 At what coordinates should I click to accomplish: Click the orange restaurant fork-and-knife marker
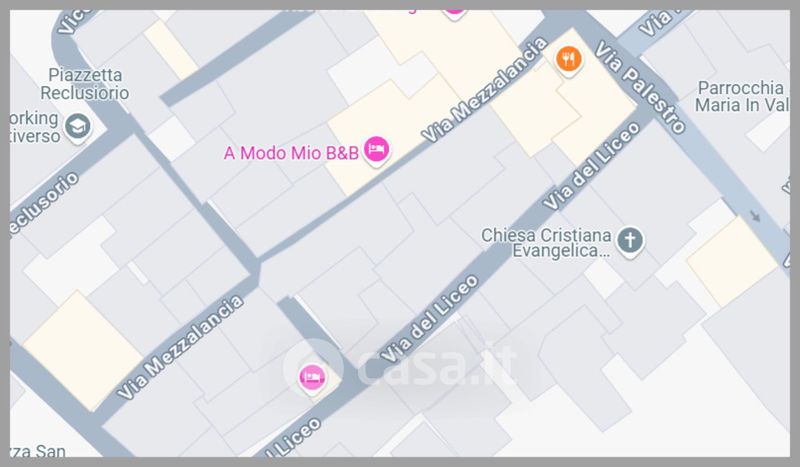pos(568,60)
